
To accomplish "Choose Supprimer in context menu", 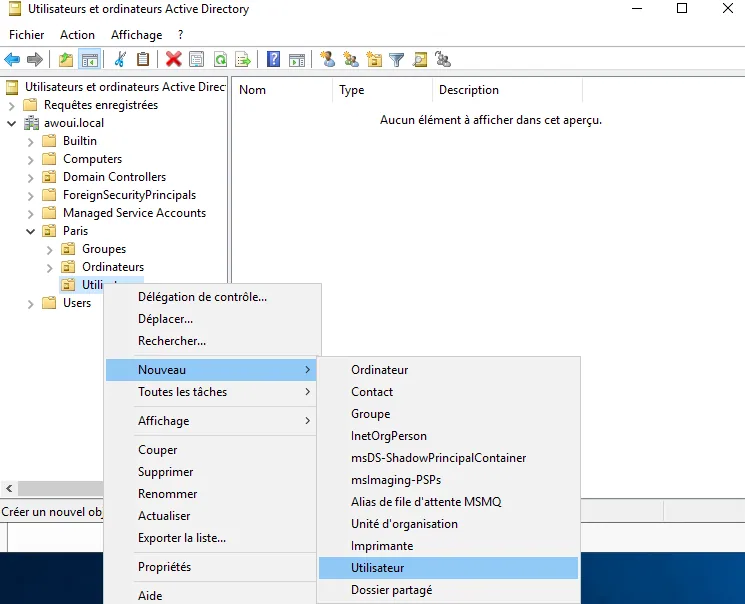I will coord(212,471).
